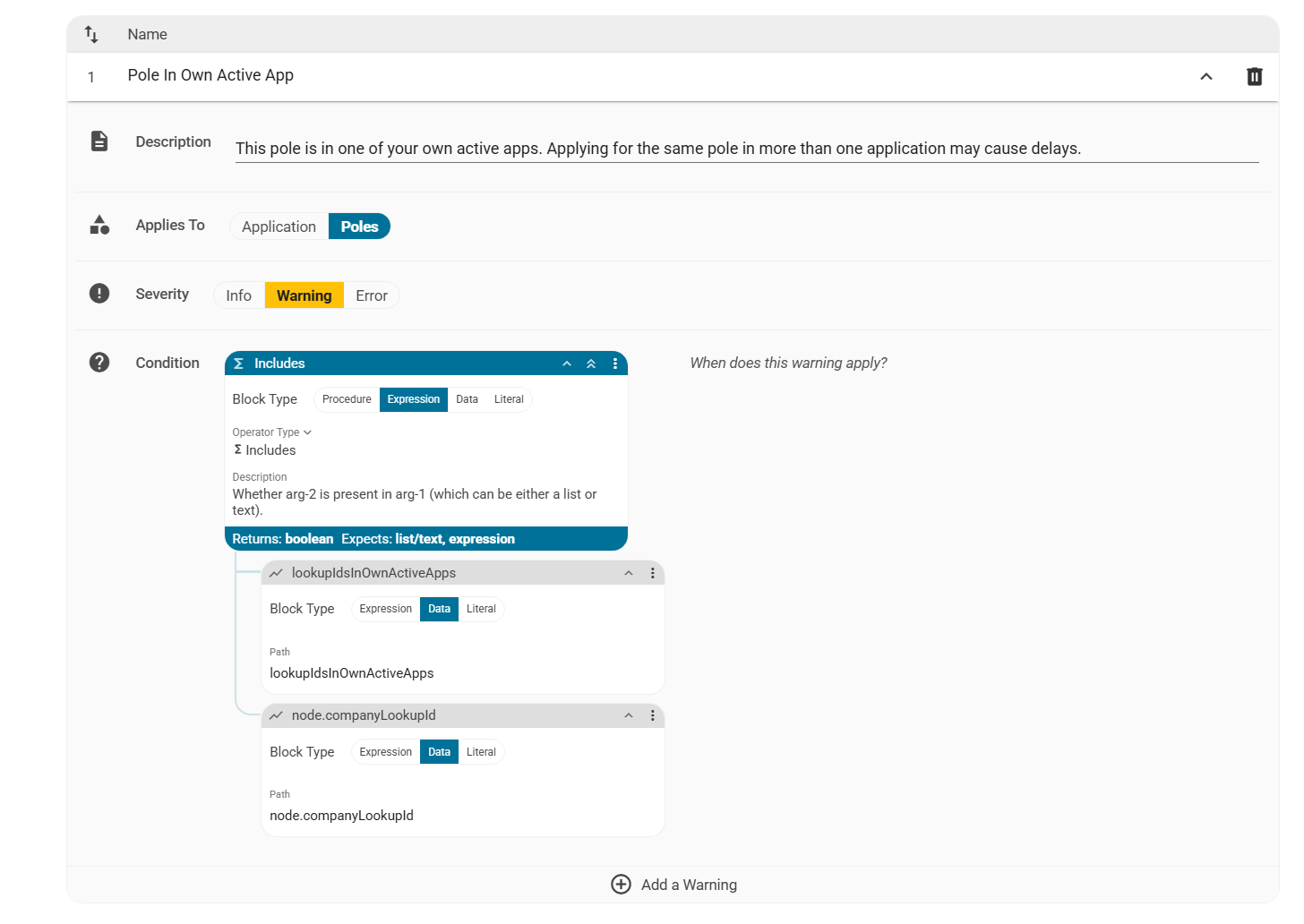Select Literal block type for node.companyLookupId

(x=481, y=752)
